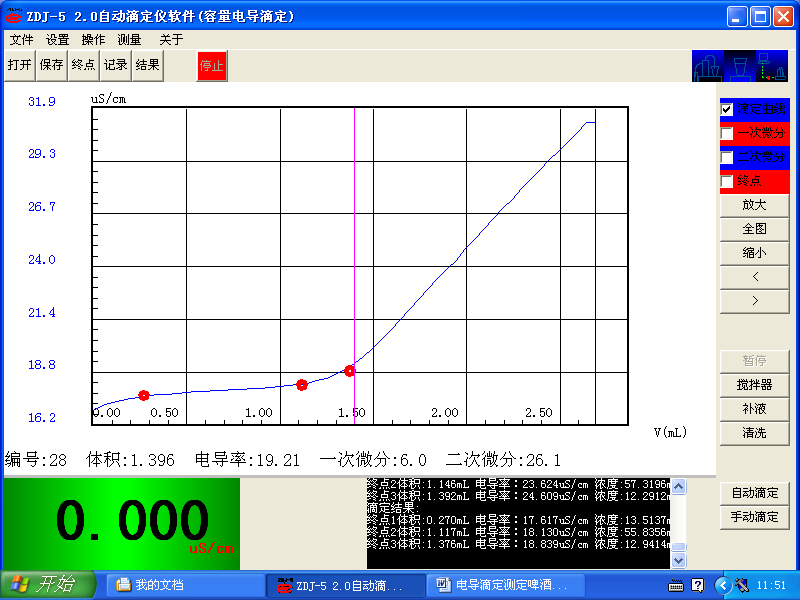Click the red 停止 stop button
This screenshot has height=600, width=800.
[x=212, y=66]
